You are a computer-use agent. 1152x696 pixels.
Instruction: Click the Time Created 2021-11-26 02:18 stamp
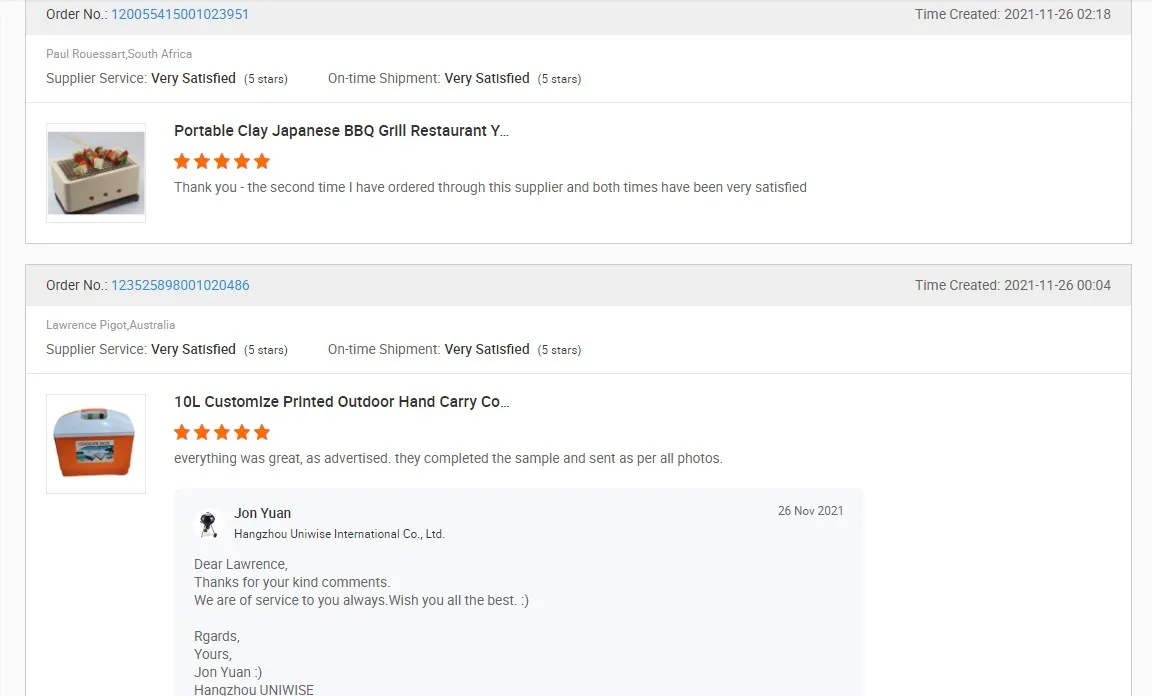pos(1012,14)
